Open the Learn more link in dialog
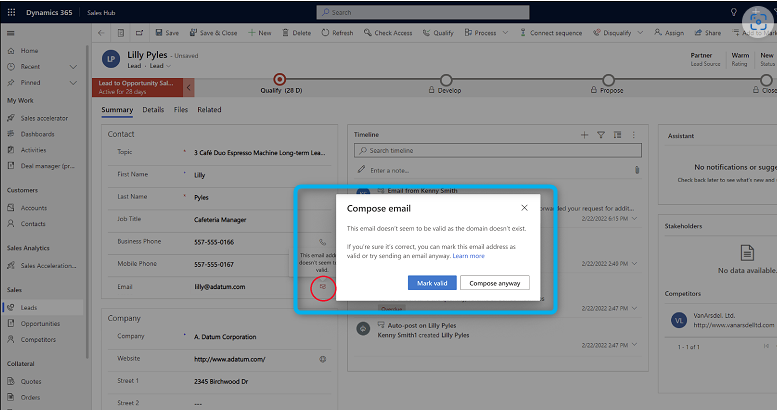 (468, 256)
